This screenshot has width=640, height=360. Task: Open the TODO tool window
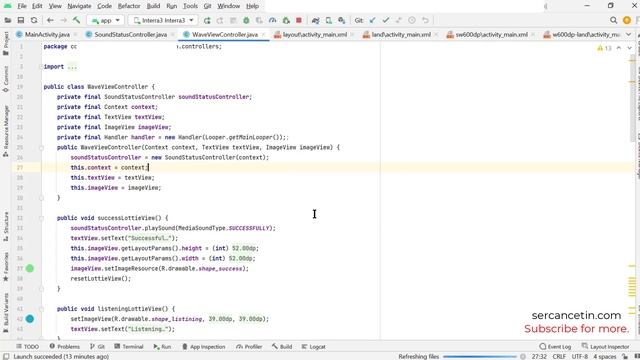(x=27, y=347)
